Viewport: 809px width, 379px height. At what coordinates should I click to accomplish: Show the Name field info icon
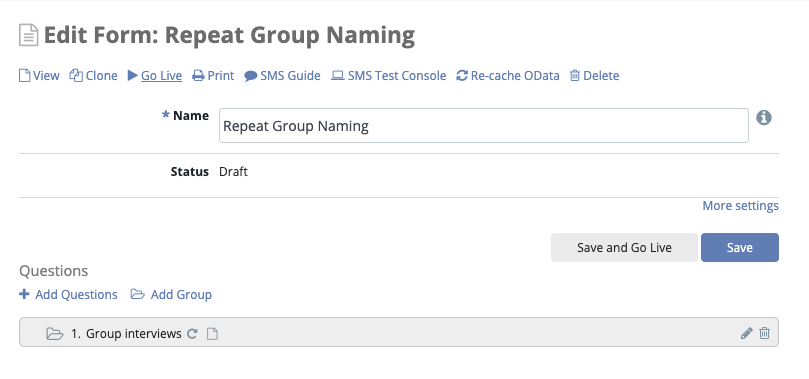click(x=764, y=118)
